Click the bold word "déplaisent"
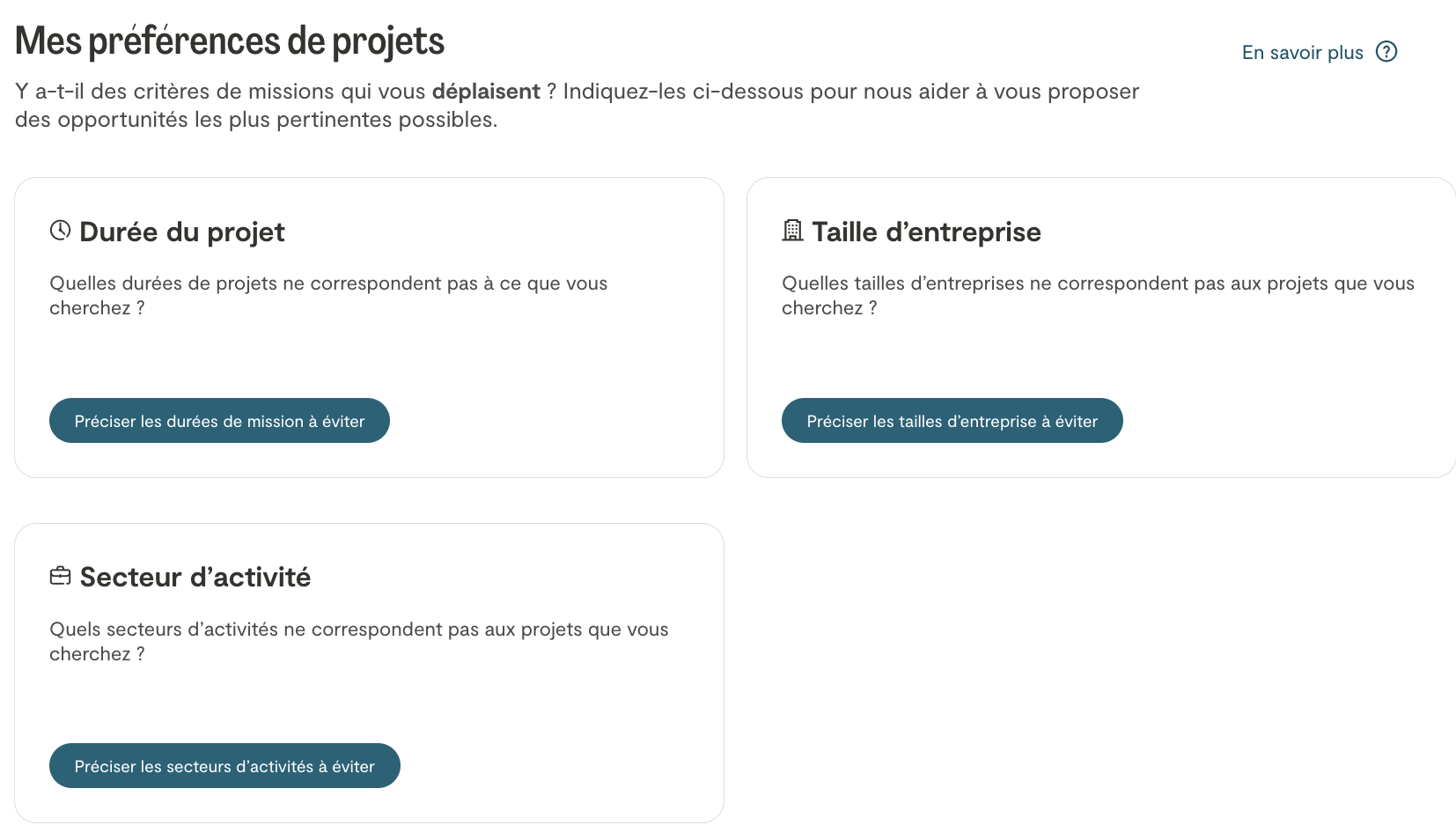 pyautogui.click(x=486, y=92)
